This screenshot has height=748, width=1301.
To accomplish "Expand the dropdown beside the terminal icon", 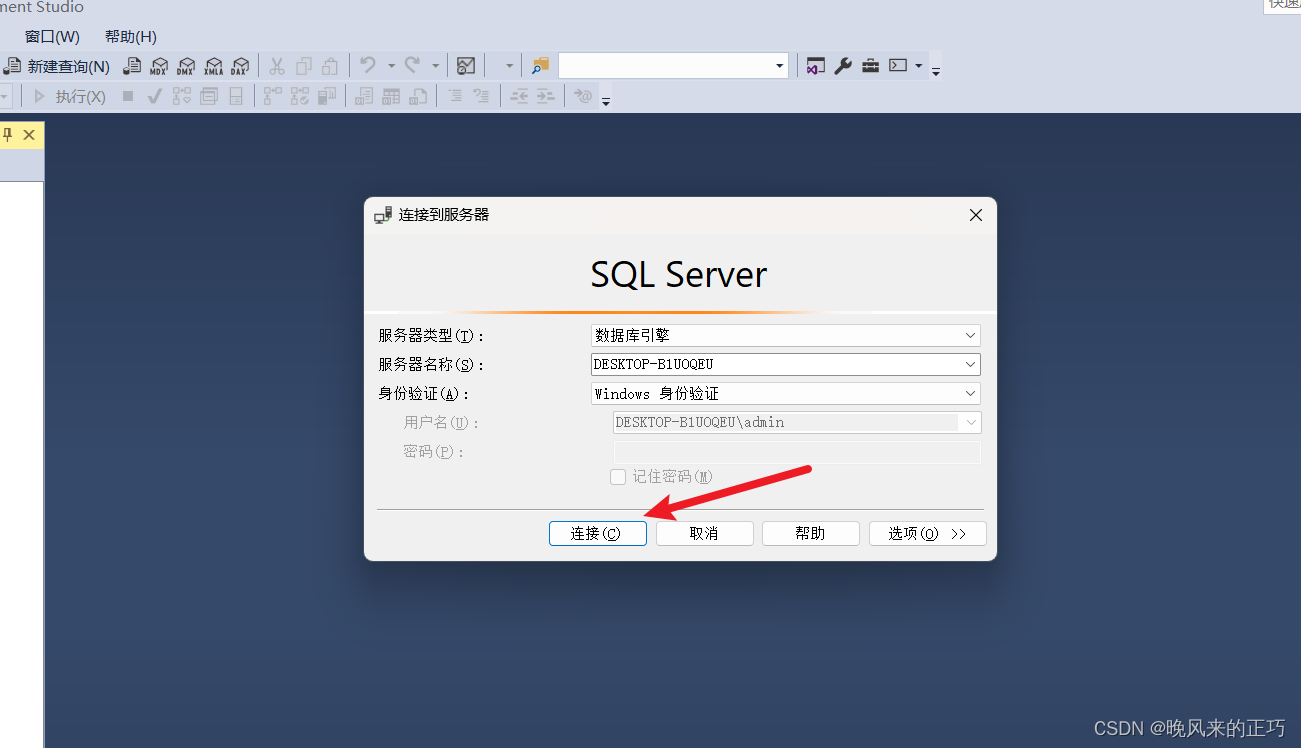I will (918, 66).
